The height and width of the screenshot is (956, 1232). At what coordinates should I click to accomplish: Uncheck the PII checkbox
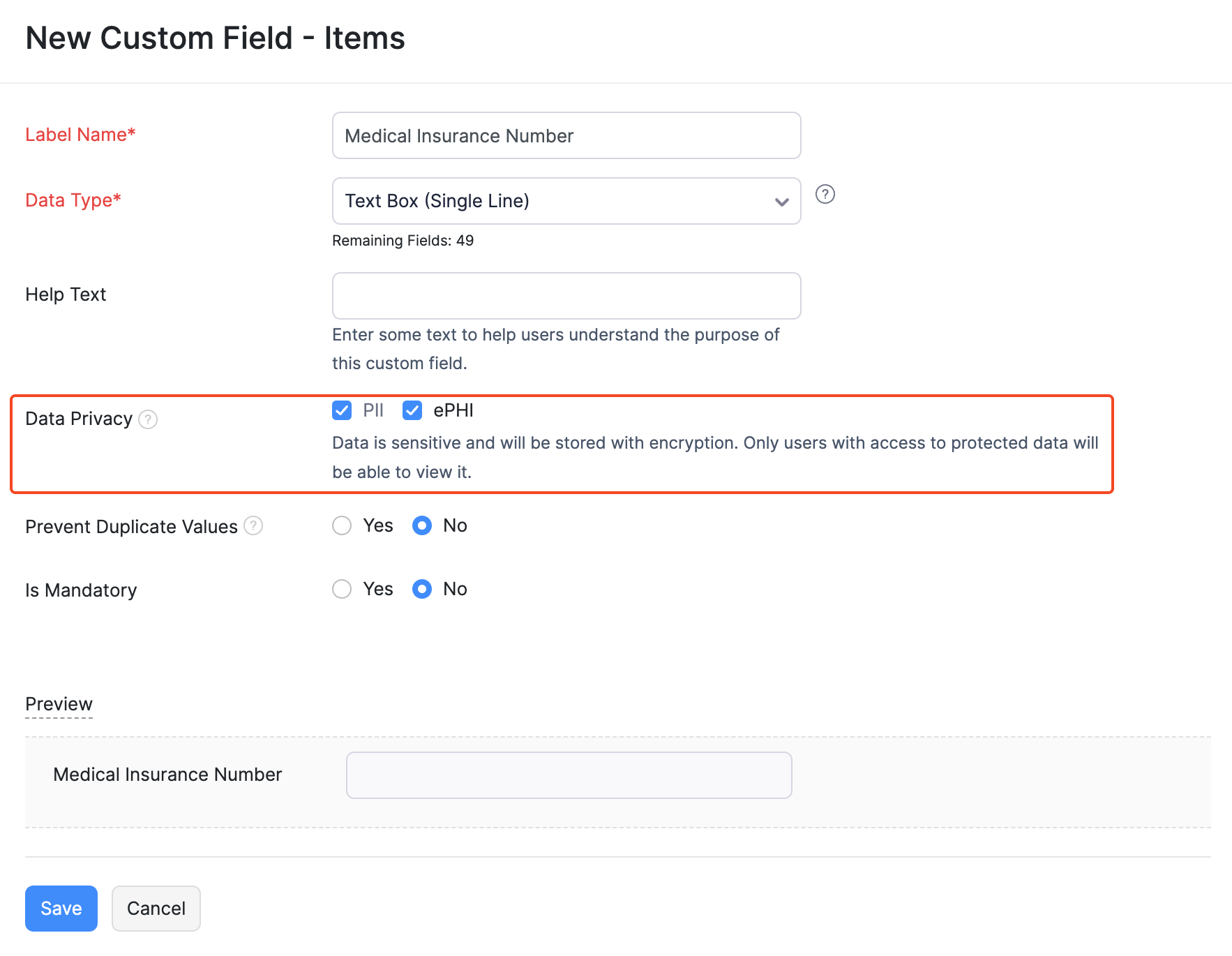[342, 410]
